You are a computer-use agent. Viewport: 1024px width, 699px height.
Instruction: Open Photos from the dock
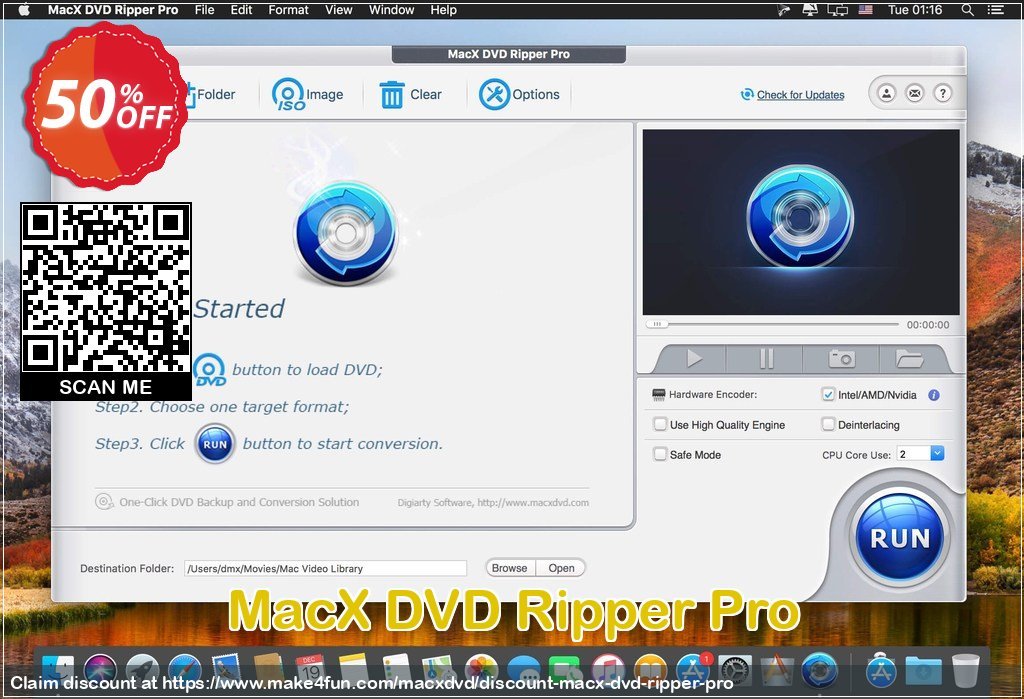(x=482, y=670)
